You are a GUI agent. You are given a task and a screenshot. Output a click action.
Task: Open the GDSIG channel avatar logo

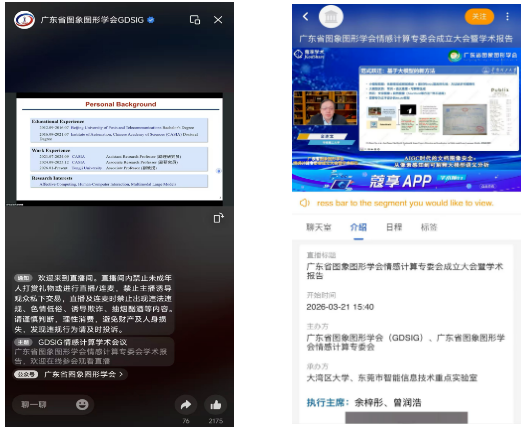[24, 20]
